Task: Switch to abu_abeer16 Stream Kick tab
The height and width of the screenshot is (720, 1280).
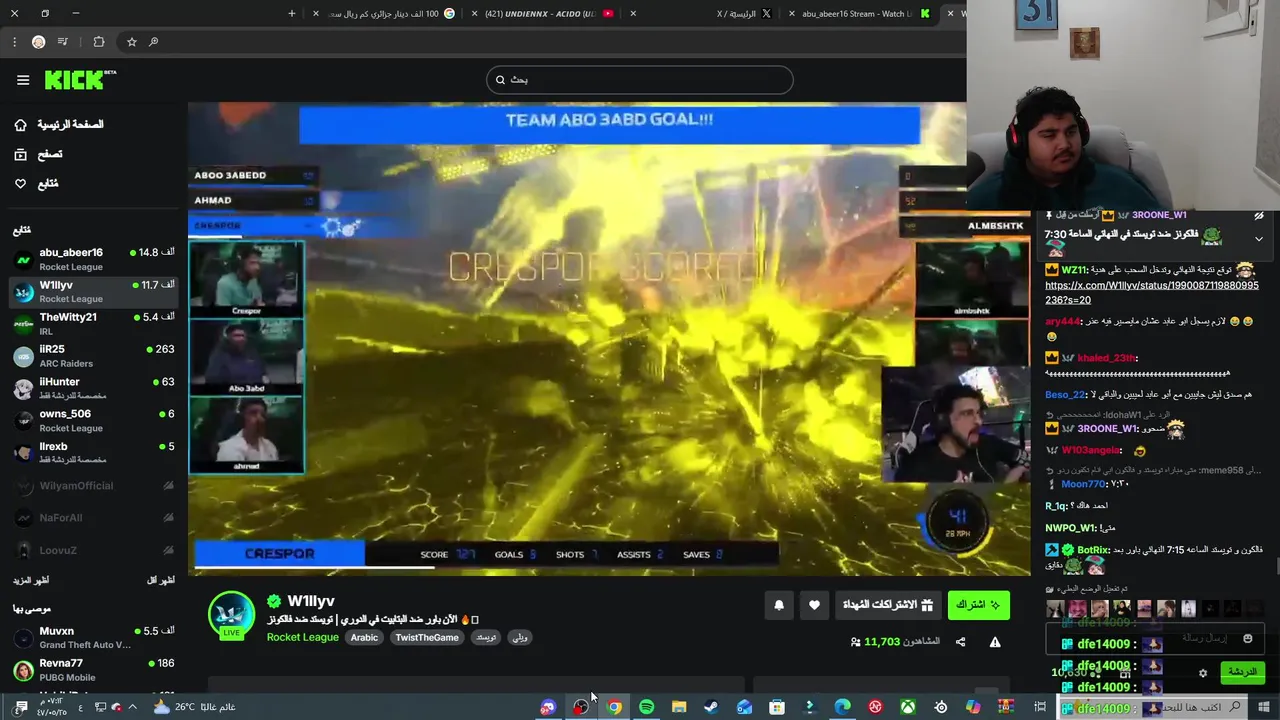Action: [860, 13]
